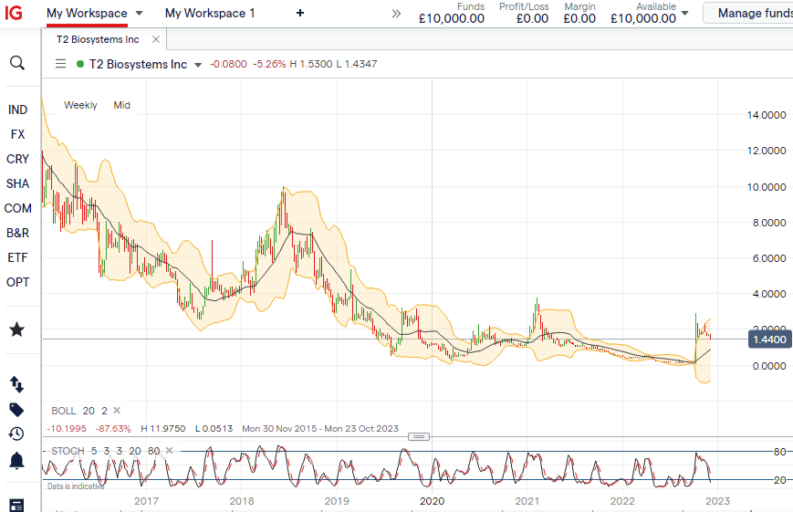Open the alerts bell icon
Viewport: 793px width, 512px height.
[17, 460]
